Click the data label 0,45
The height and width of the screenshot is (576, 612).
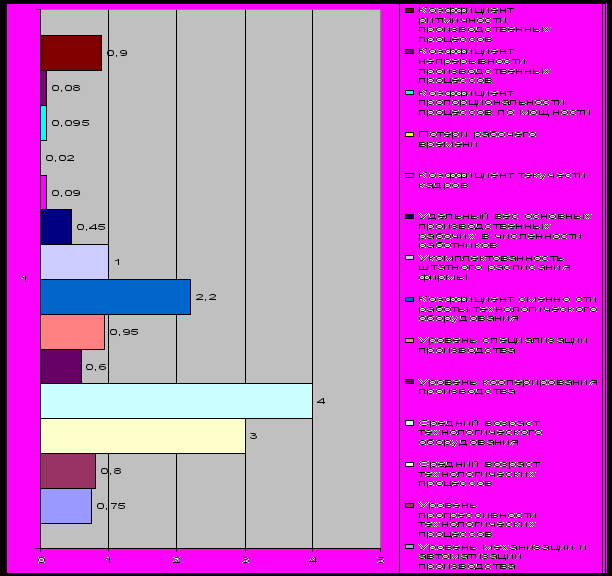pos(91,227)
